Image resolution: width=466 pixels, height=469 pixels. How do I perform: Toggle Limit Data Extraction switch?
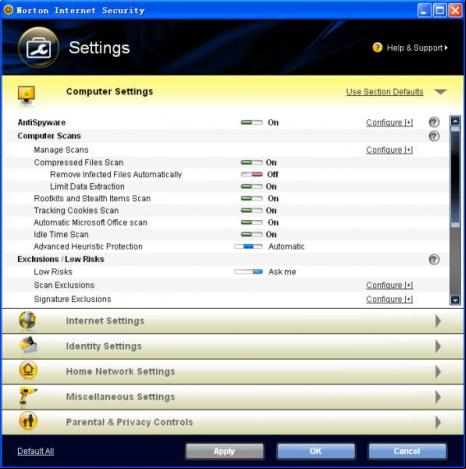252,187
